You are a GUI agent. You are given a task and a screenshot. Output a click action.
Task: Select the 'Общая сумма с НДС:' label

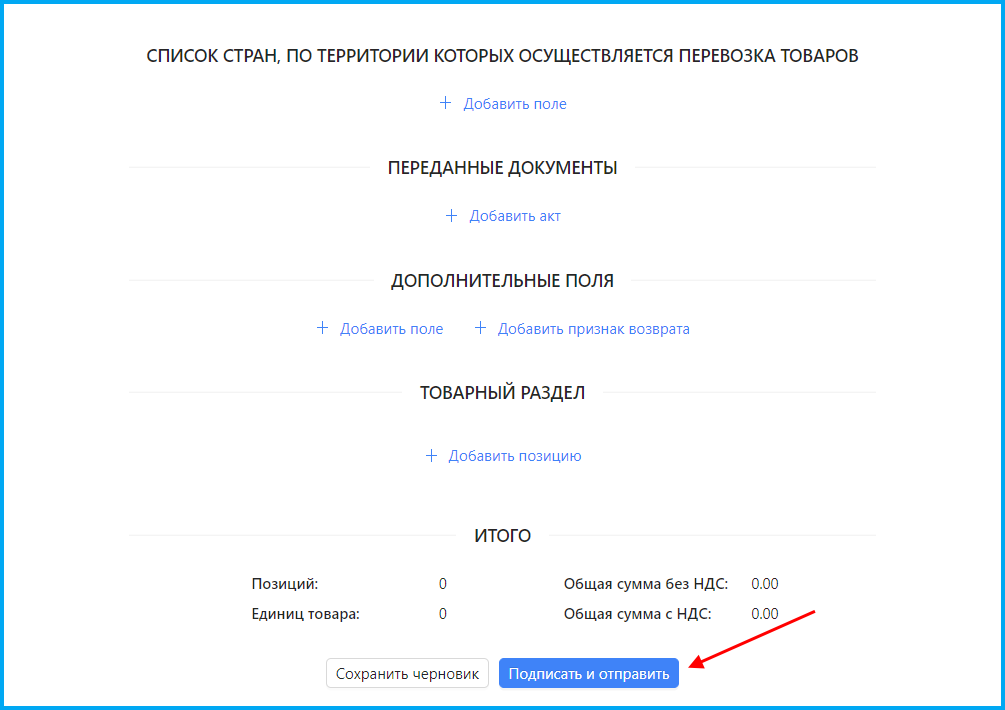coord(638,614)
